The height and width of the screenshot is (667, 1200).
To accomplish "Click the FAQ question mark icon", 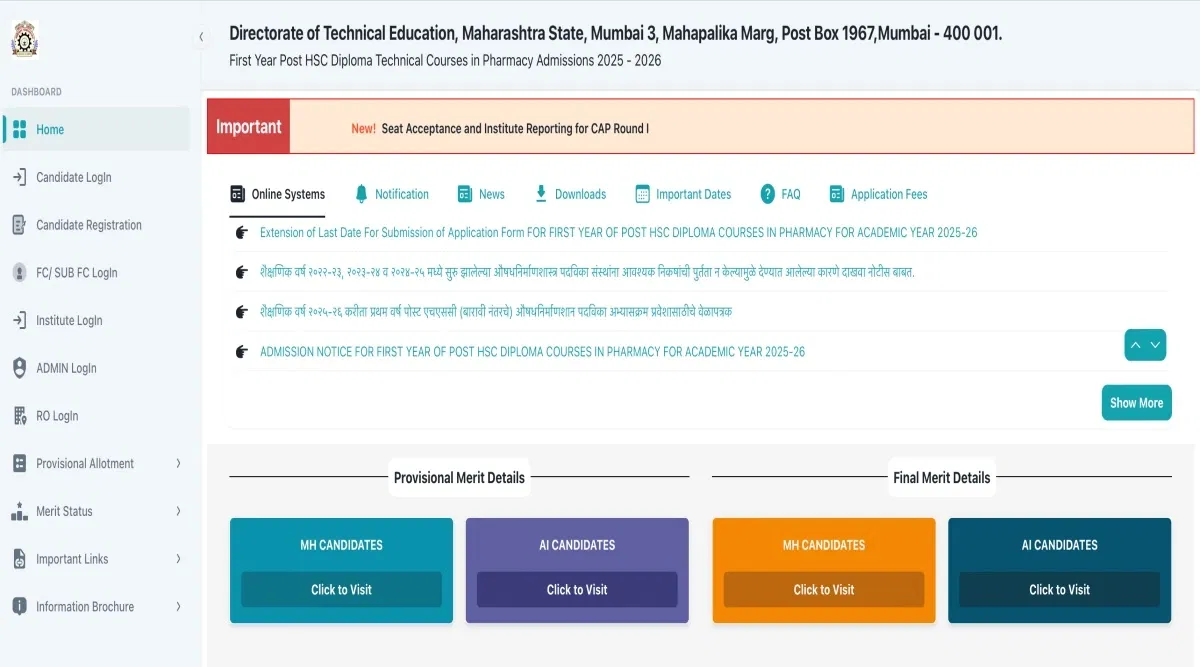I will click(768, 194).
